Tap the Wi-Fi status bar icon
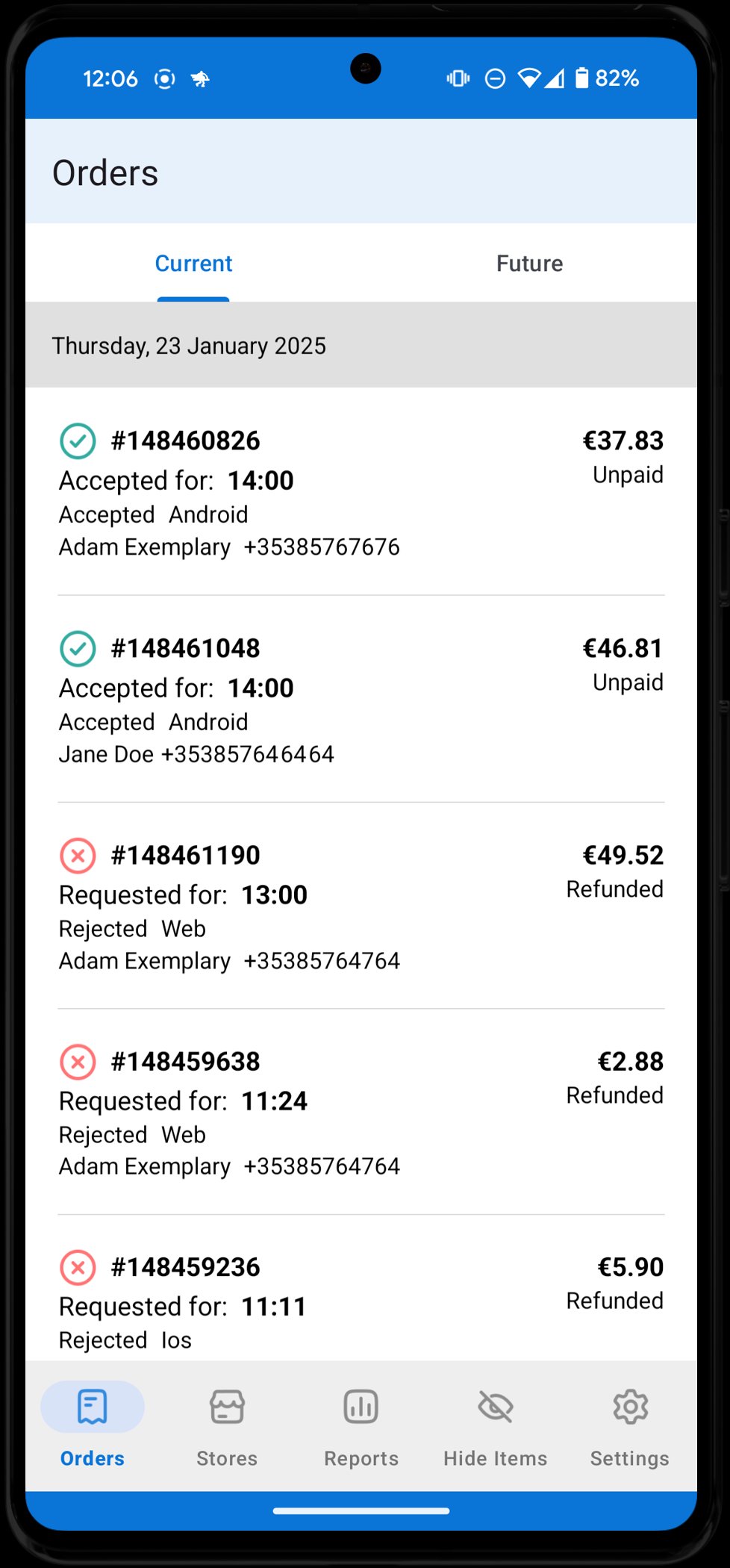The image size is (730, 1568). (x=529, y=78)
